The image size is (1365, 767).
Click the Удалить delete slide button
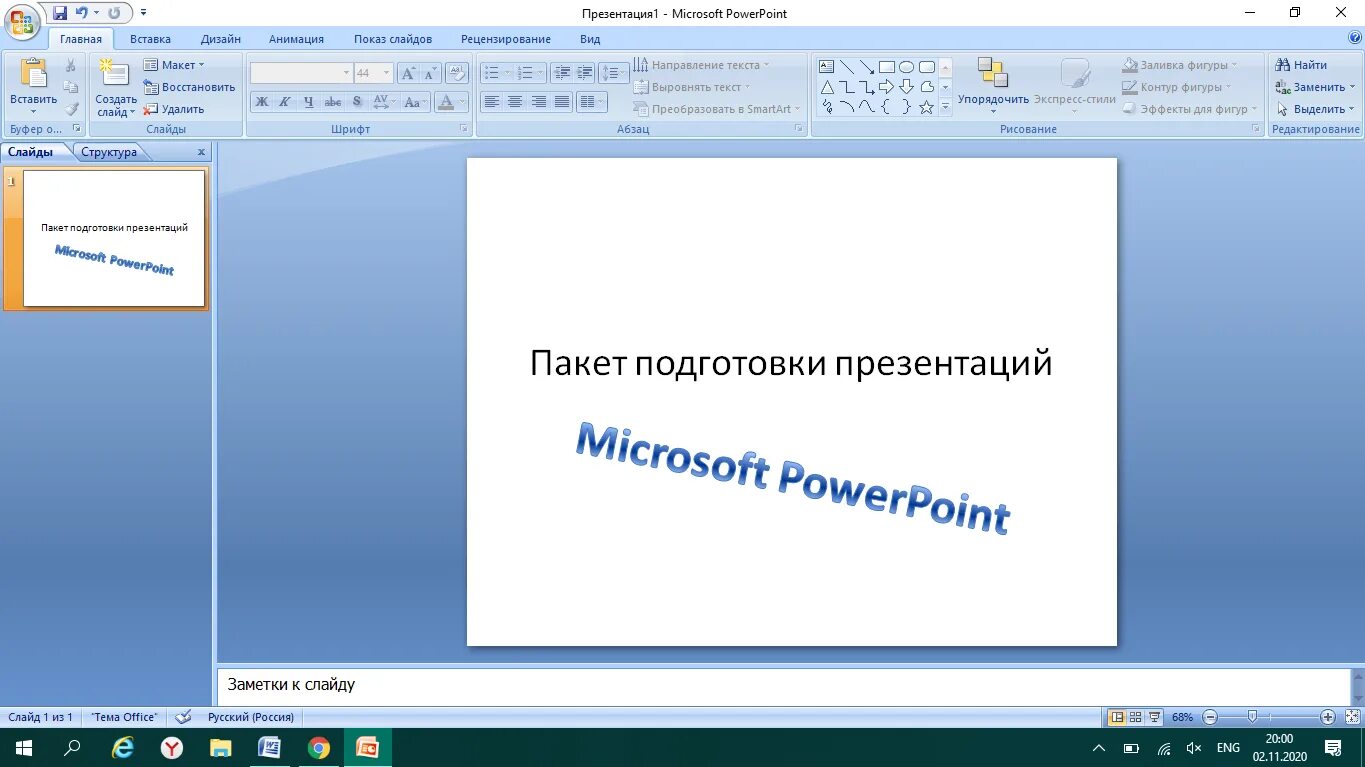[174, 109]
